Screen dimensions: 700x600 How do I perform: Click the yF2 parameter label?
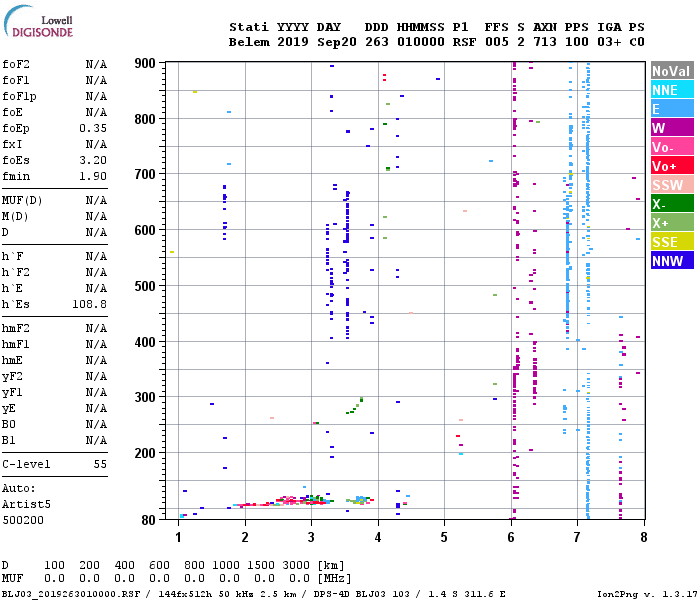tap(12, 377)
